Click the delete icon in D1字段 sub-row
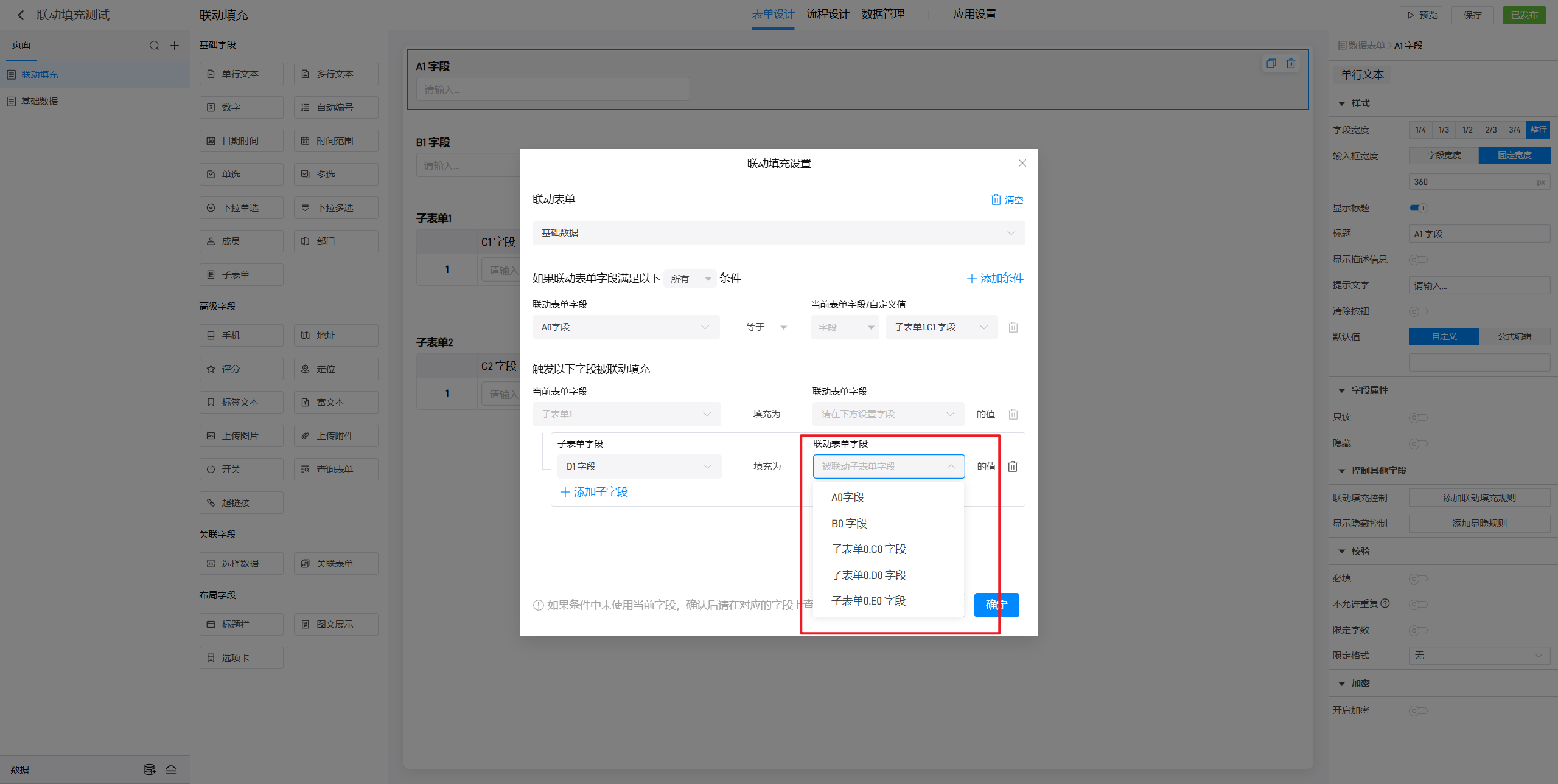1558x784 pixels. point(1013,467)
